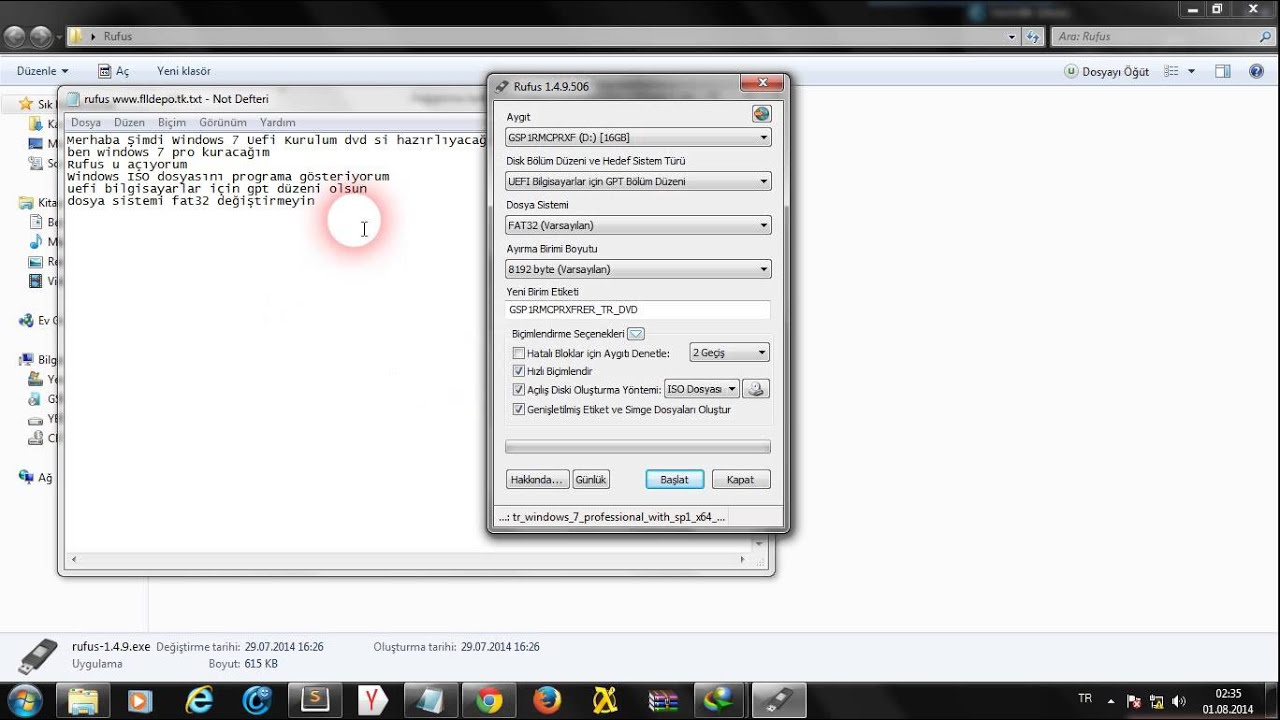The image size is (1280, 720).
Task: Toggle Genişletilmiş Etiket ve Simge Dosyaları checkbox
Action: [x=518, y=409]
